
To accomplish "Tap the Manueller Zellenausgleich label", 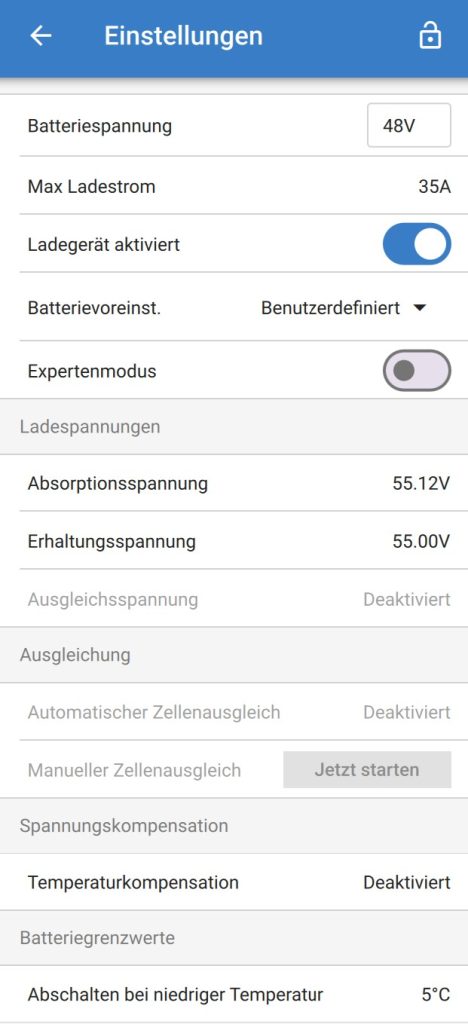I will tap(134, 770).
